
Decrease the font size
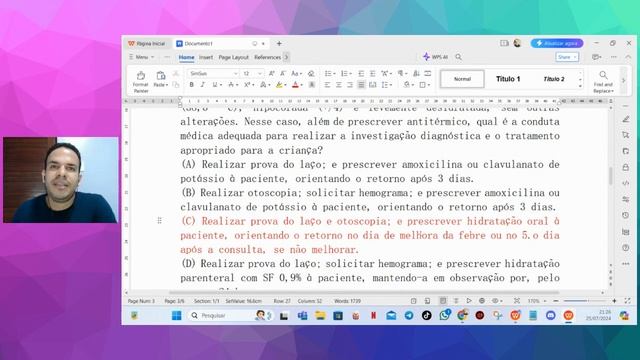[x=283, y=73]
